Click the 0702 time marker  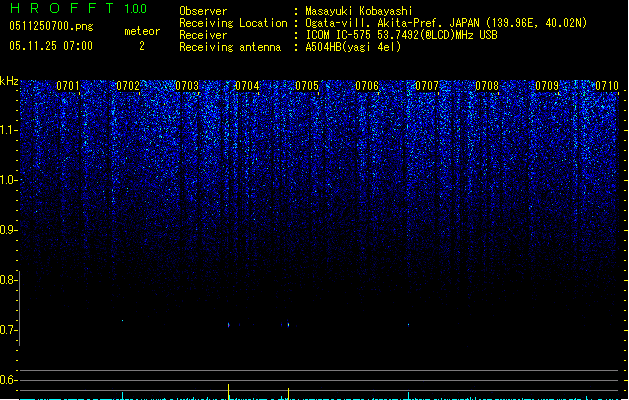tap(128, 86)
